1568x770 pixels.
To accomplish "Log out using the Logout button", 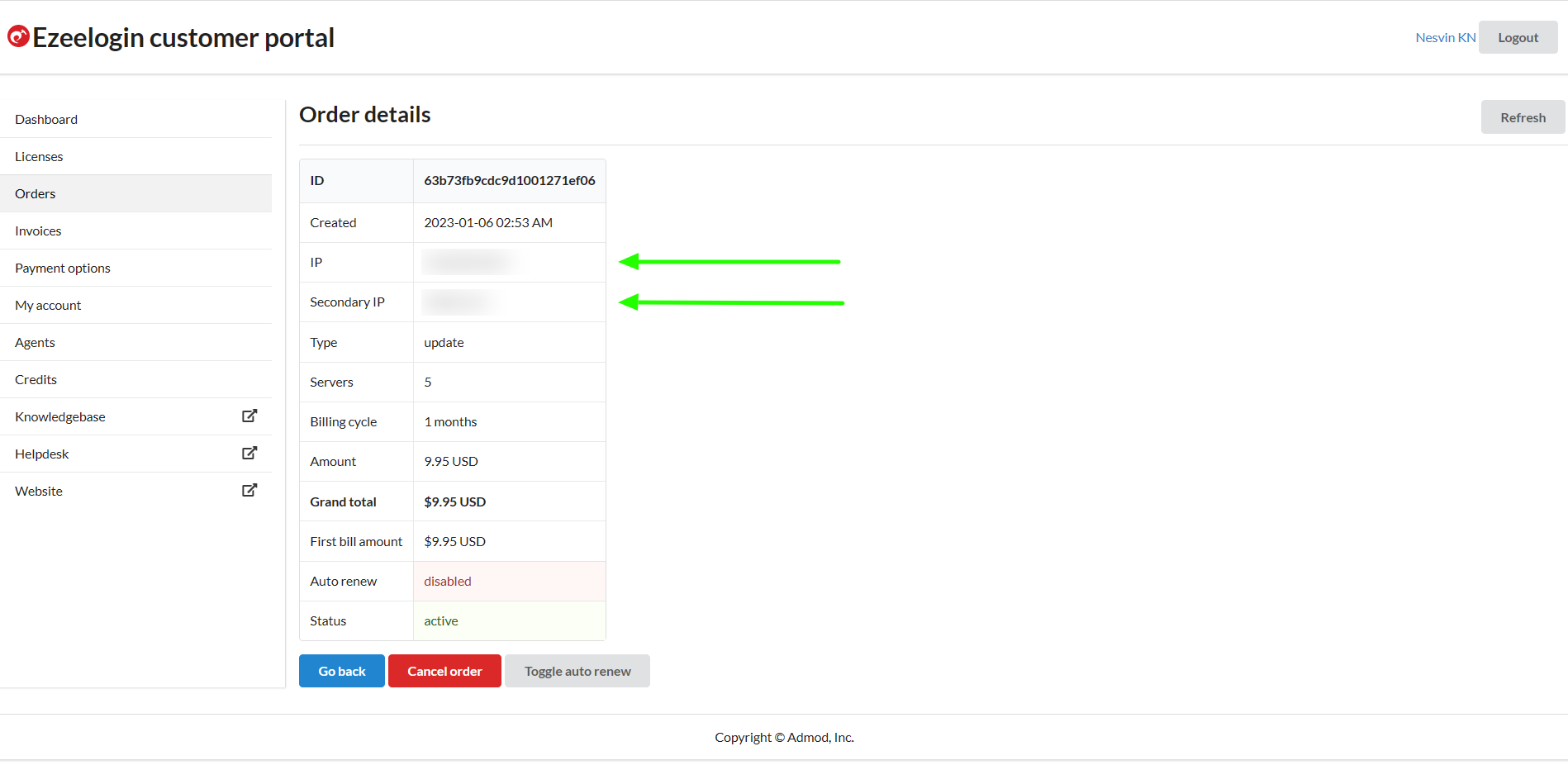I will [1518, 37].
